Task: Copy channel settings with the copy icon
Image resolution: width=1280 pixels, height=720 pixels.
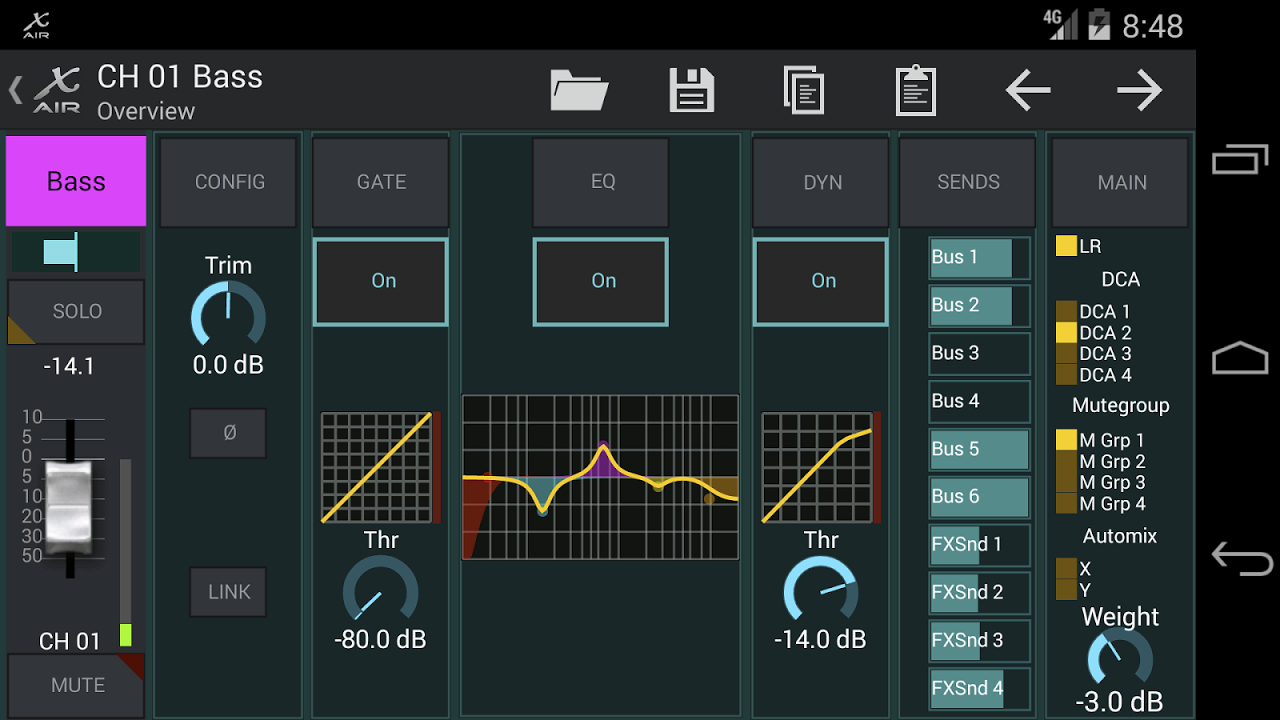Action: click(804, 90)
